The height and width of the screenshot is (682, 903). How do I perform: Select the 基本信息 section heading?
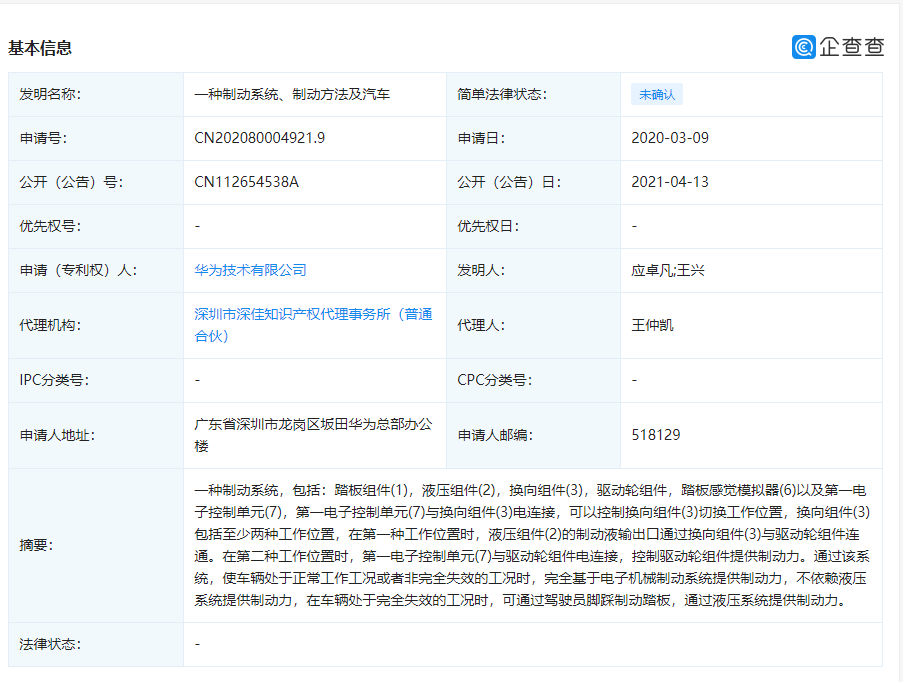coord(40,48)
